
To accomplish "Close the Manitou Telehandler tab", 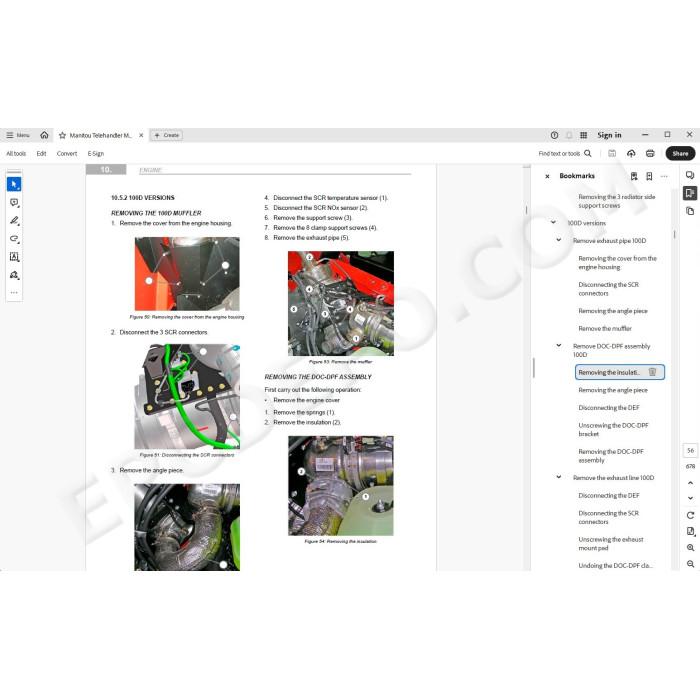I will coord(141,135).
